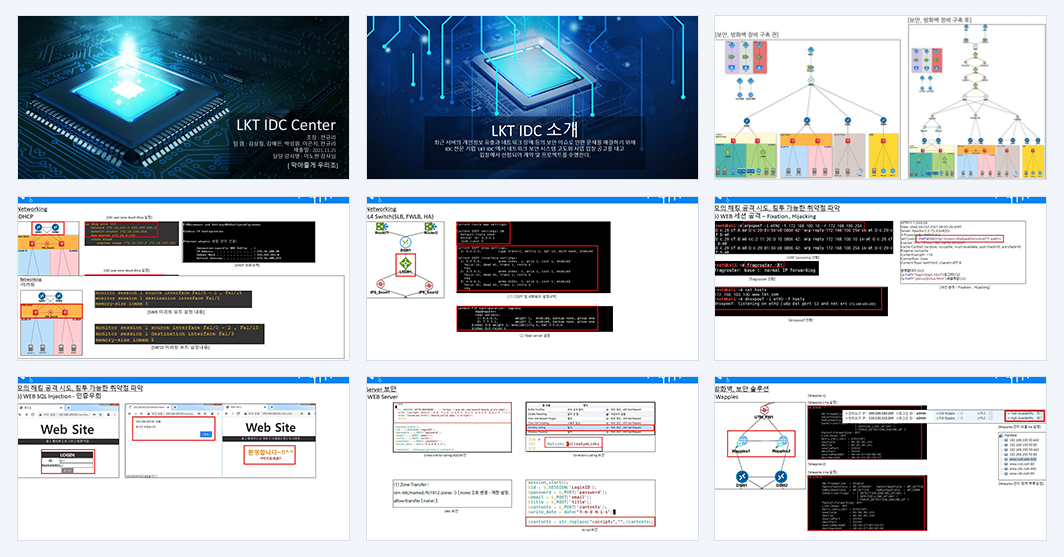Click the Options FollowSymLinks highlighted code box
The height and width of the screenshot is (557, 1064).
click(x=573, y=444)
